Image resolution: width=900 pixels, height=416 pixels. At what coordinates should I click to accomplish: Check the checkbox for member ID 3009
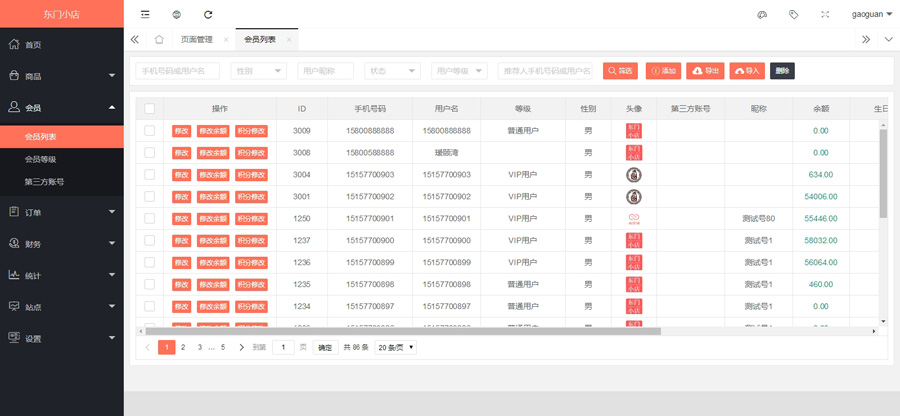pyautogui.click(x=150, y=131)
